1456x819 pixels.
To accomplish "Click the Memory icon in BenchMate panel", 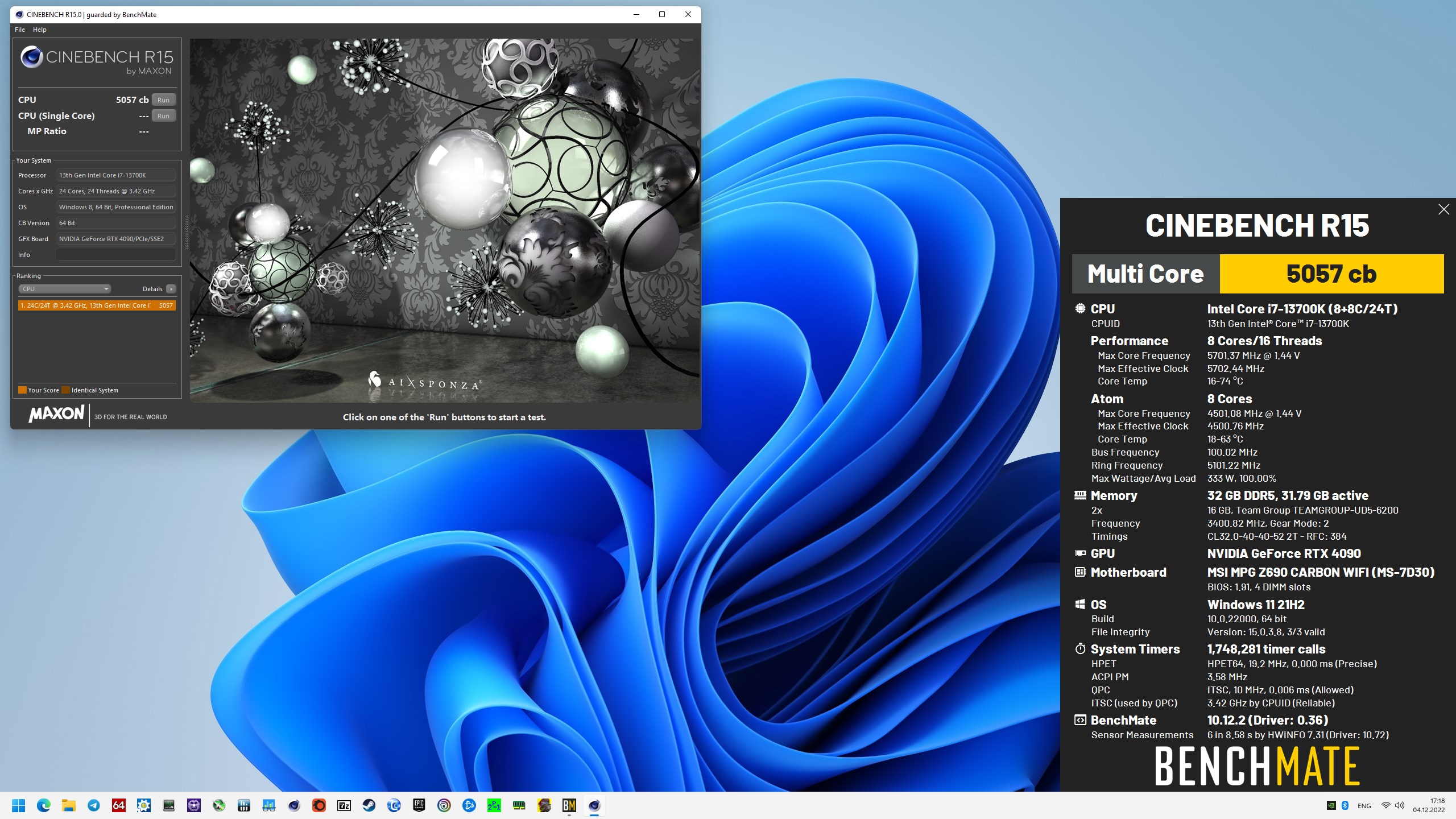I will tap(1080, 495).
